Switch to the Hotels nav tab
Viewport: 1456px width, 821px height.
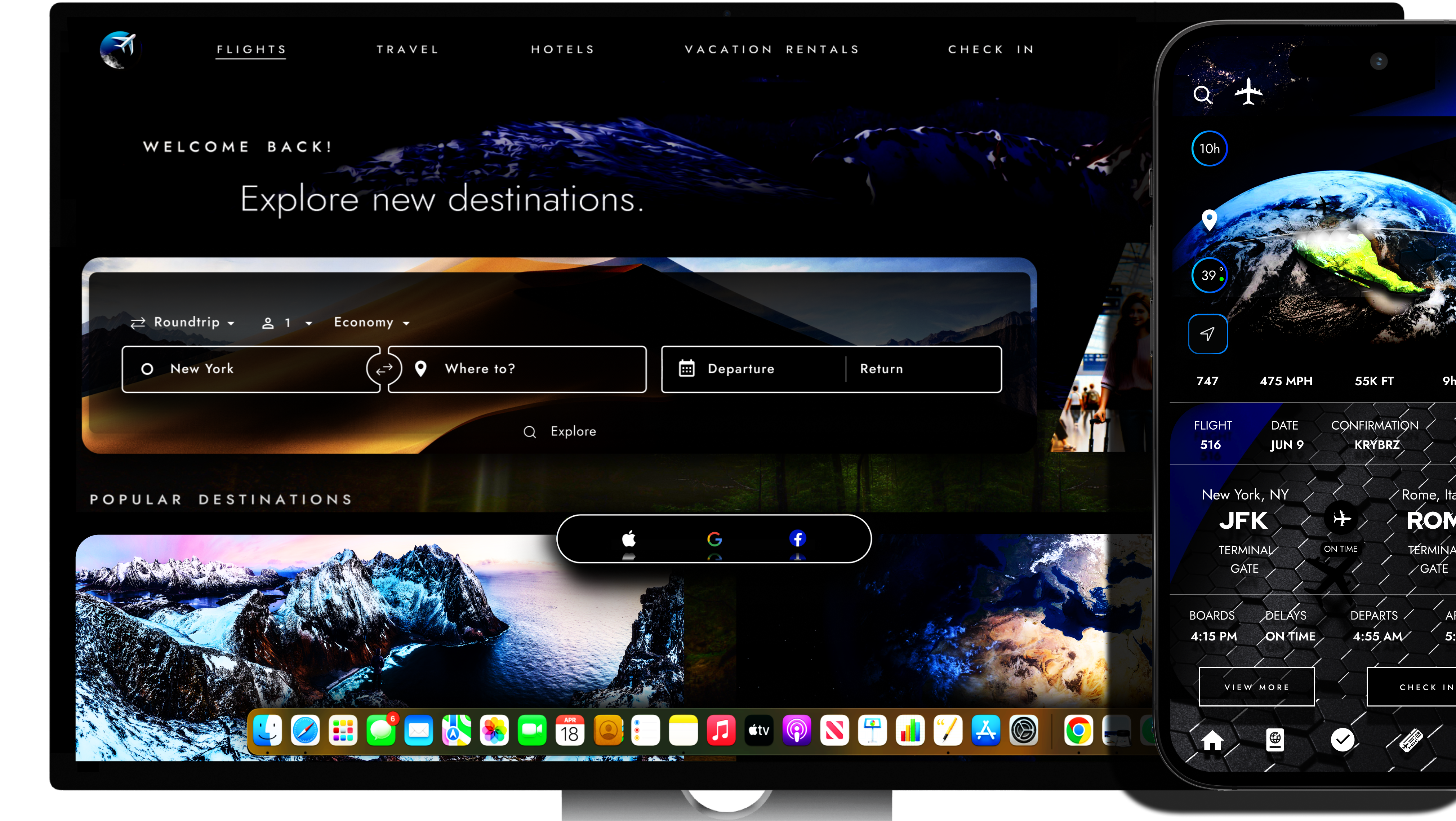click(562, 50)
